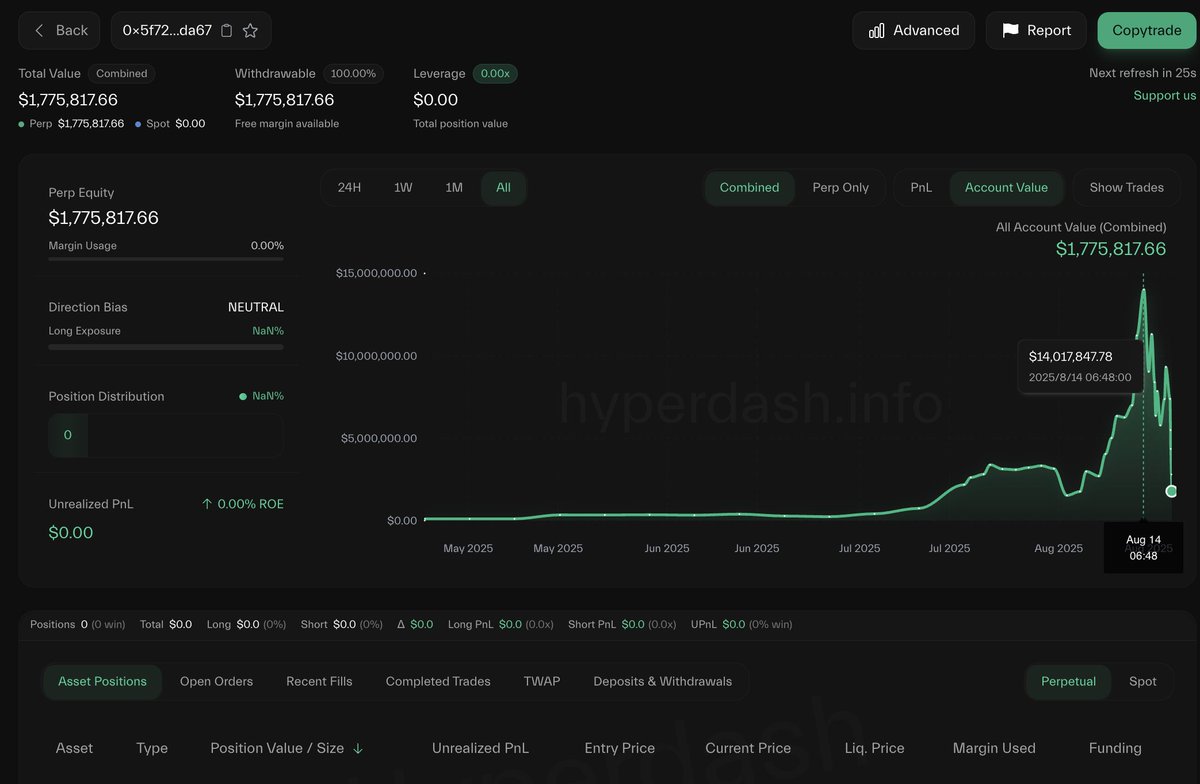Open the Support us link

[1165, 95]
